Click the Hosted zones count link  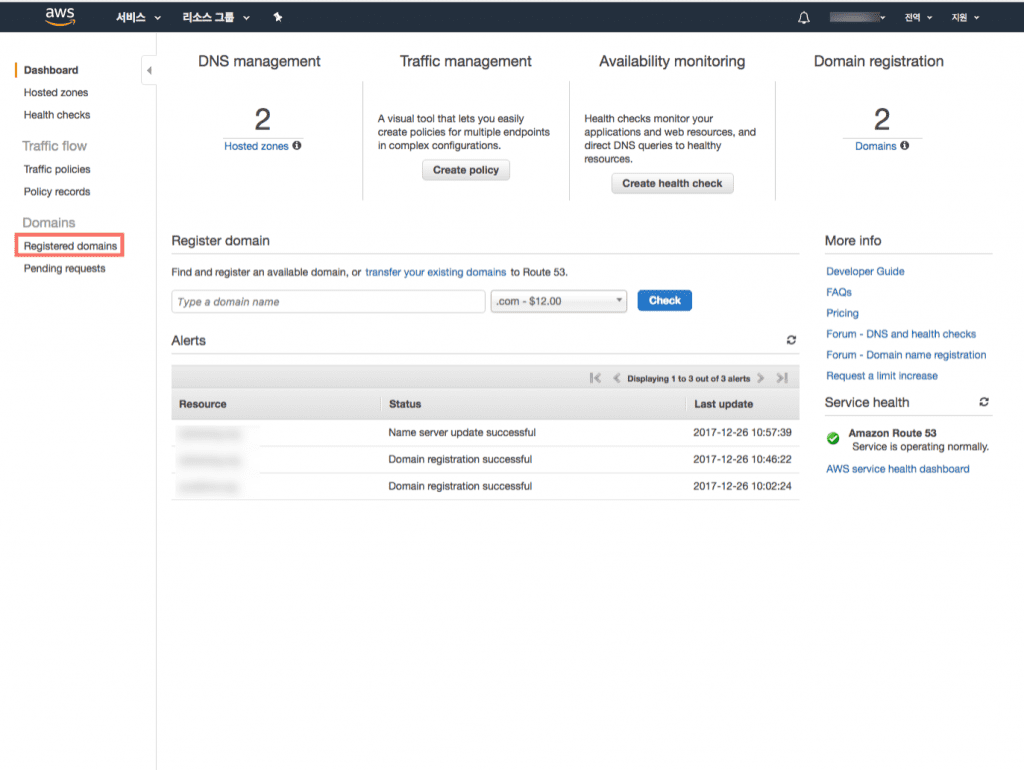256,146
